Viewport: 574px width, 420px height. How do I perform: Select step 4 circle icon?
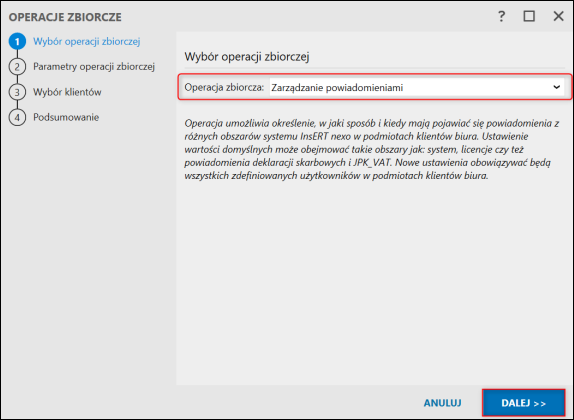[17, 117]
